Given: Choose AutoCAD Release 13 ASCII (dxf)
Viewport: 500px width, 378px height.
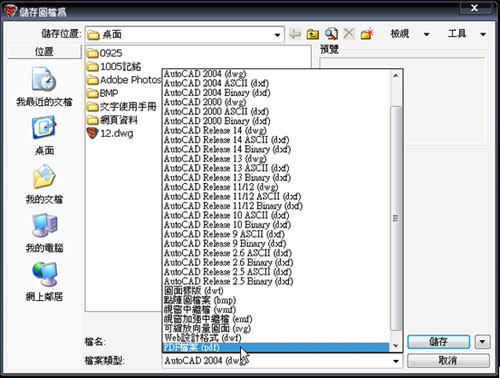Looking at the screenshot, I should point(276,168).
